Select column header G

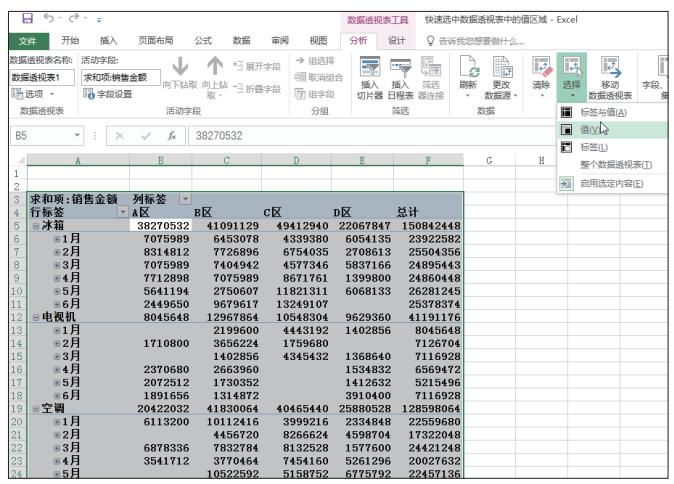[489, 160]
